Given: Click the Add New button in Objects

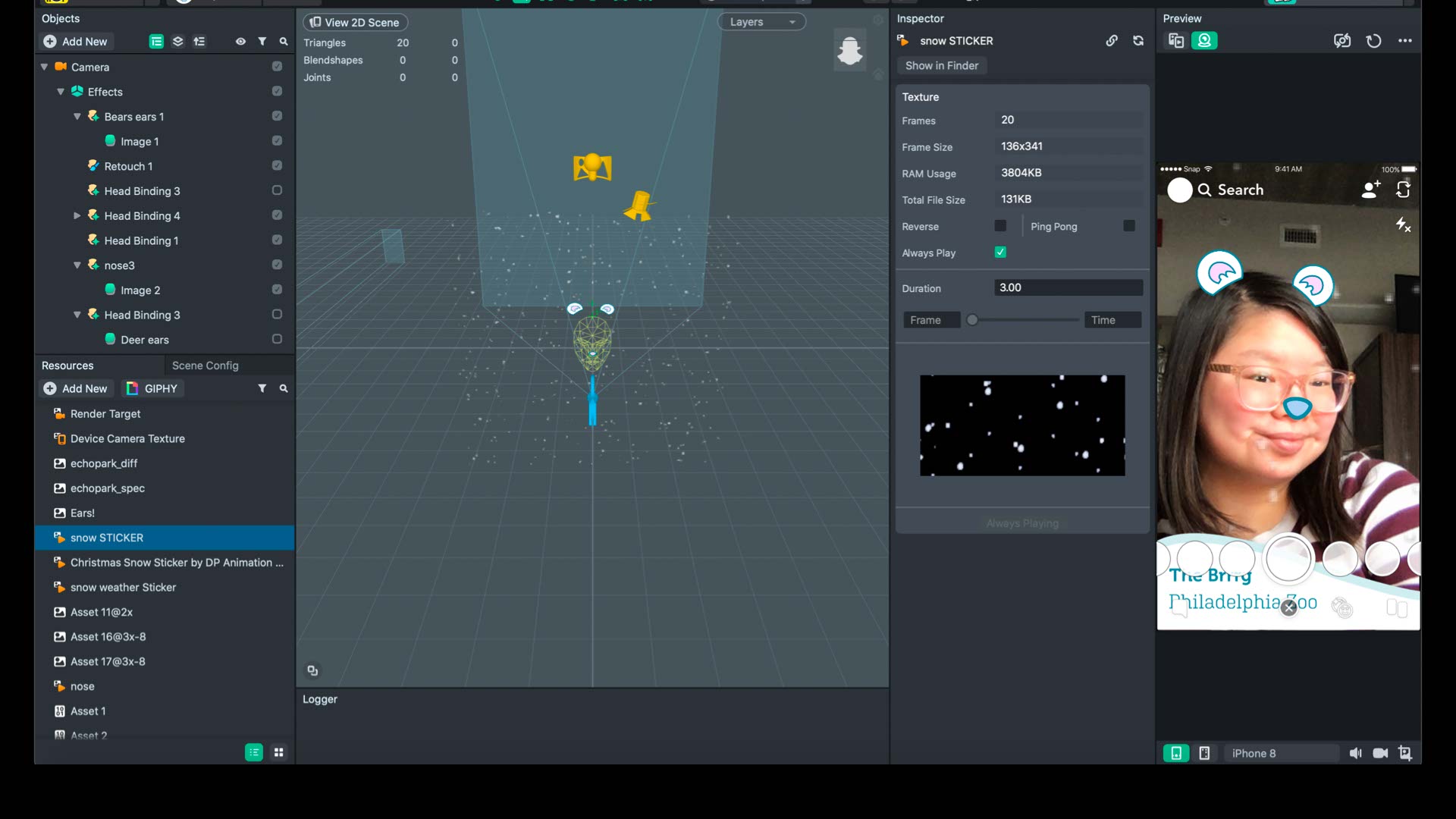Looking at the screenshot, I should click(x=76, y=42).
